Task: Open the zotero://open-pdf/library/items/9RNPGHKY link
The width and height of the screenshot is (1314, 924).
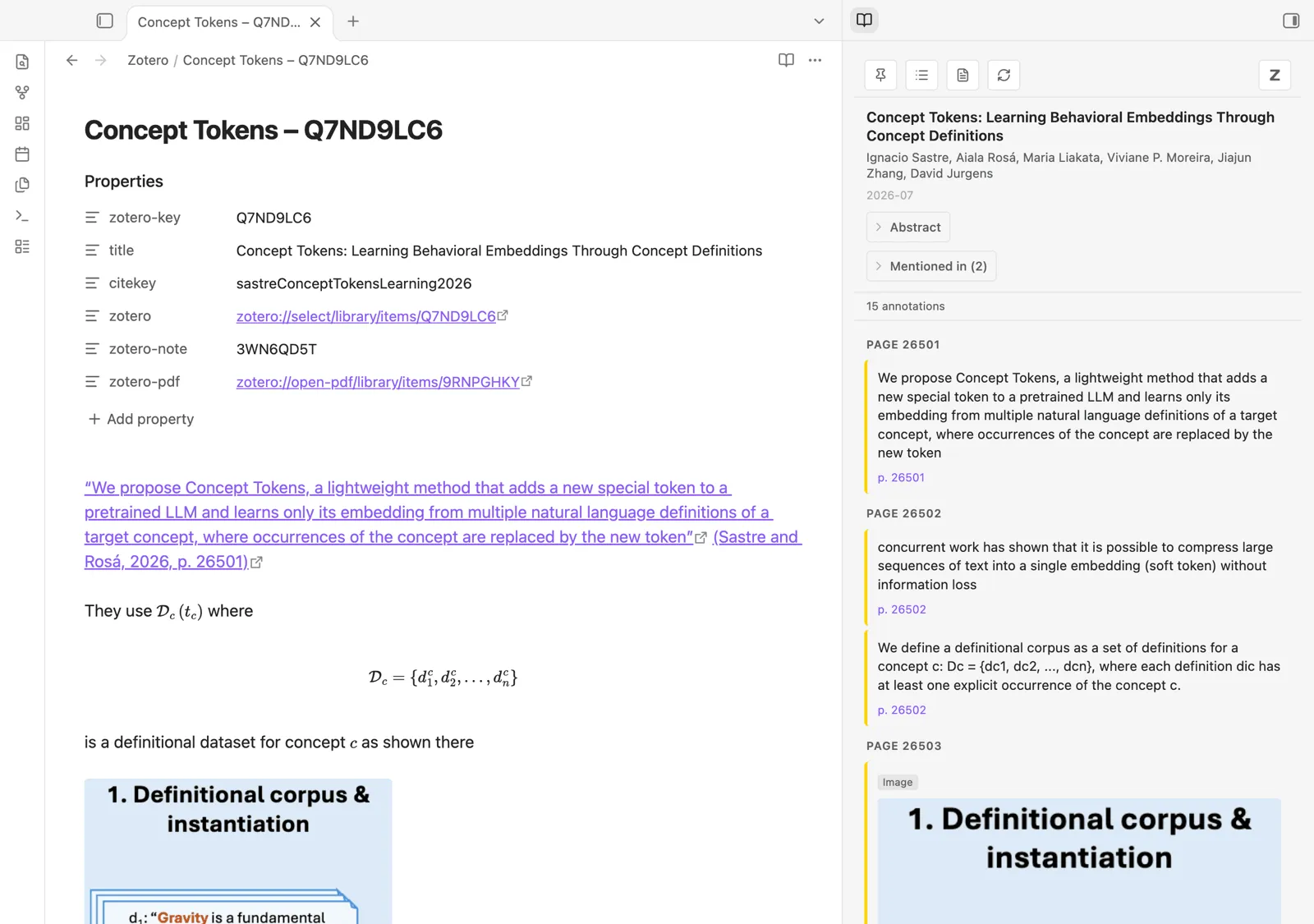Action: click(378, 382)
